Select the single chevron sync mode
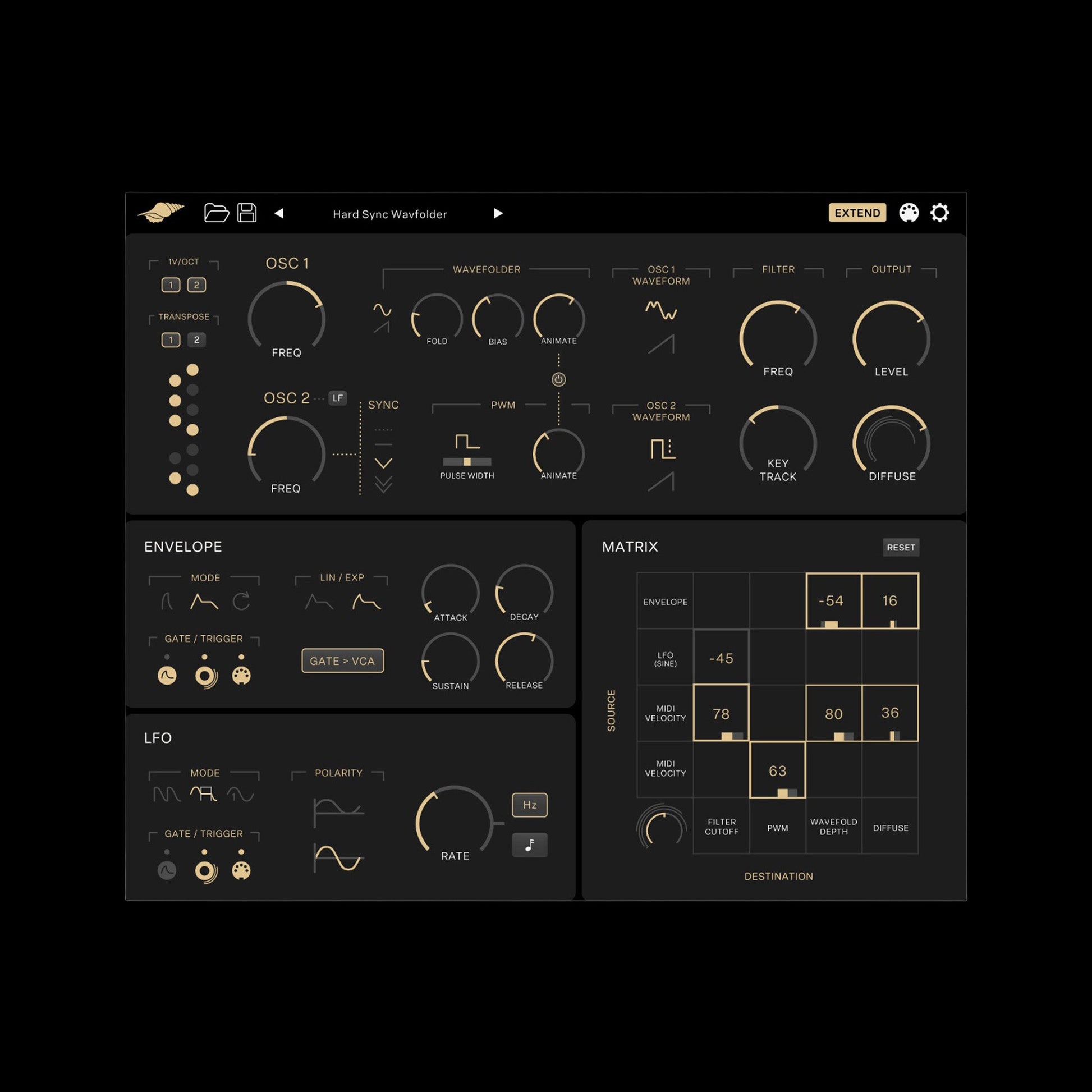The width and height of the screenshot is (1092, 1092). click(x=383, y=463)
